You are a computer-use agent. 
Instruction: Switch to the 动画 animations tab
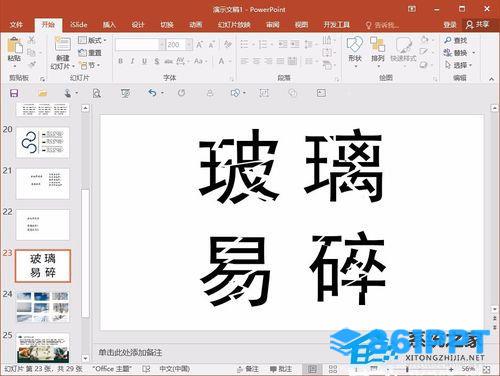pyautogui.click(x=196, y=25)
